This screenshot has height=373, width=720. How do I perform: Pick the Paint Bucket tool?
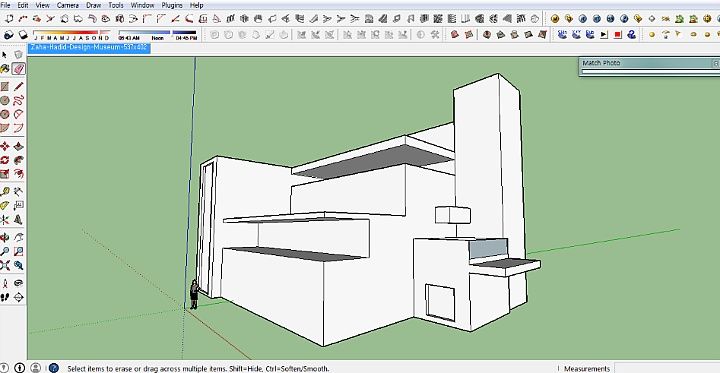click(5, 68)
